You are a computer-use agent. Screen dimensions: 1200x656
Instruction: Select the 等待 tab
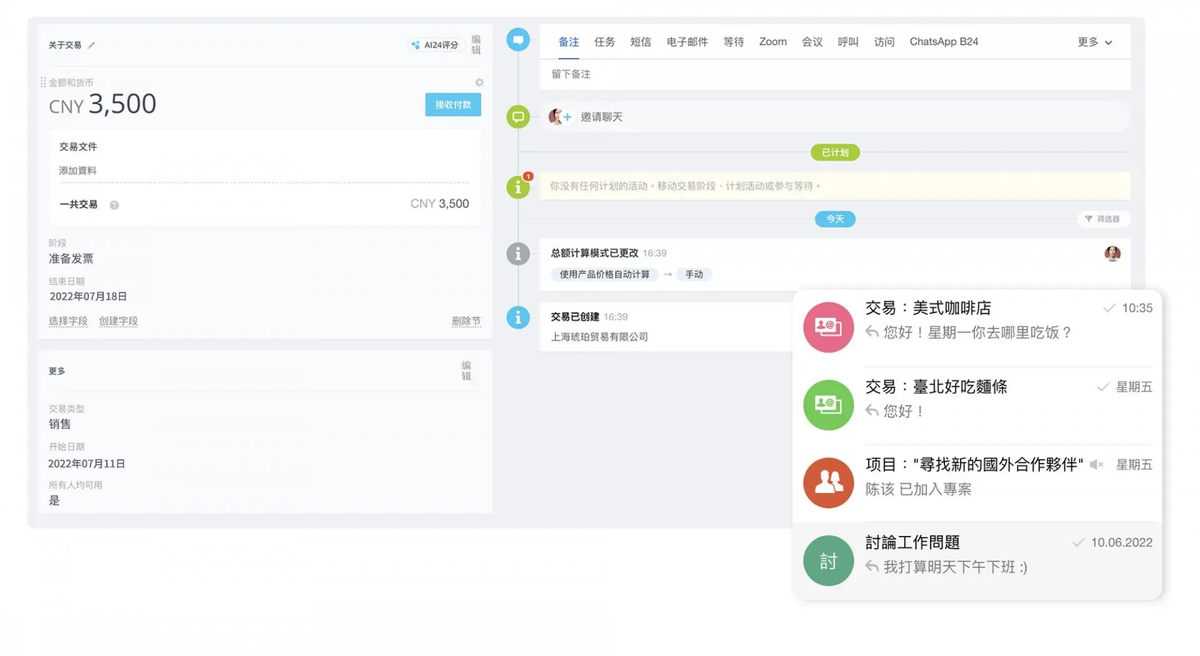pyautogui.click(x=734, y=42)
